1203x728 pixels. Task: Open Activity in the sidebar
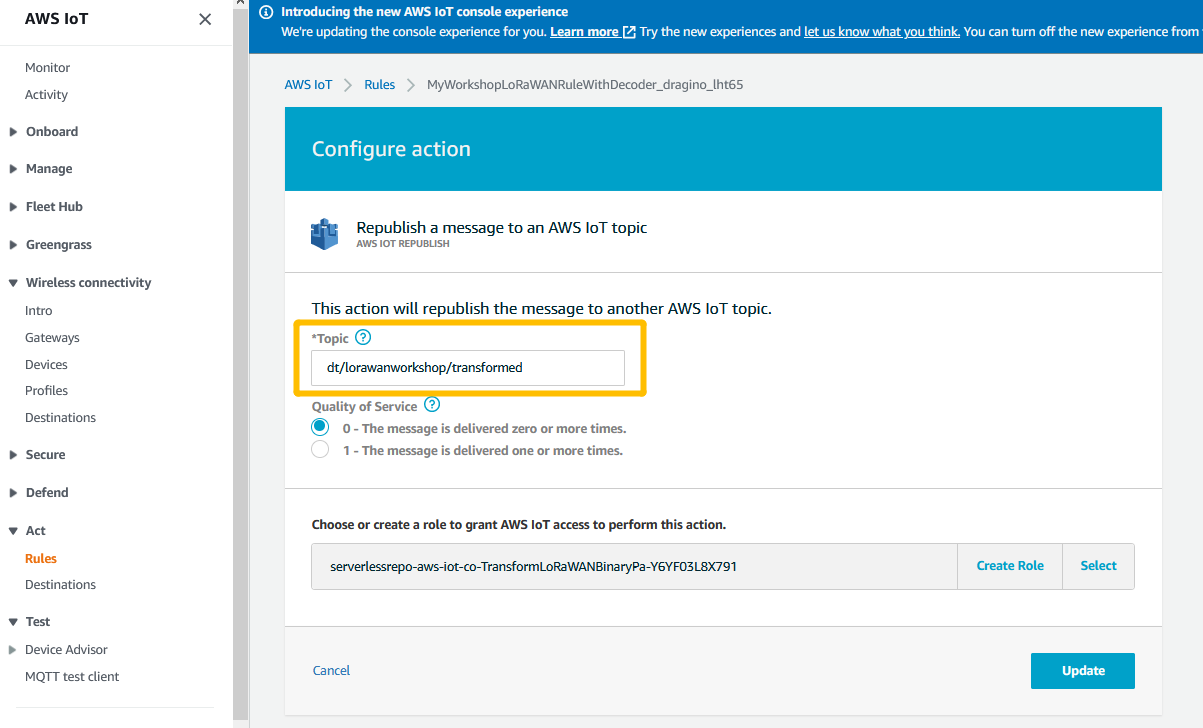(46, 95)
